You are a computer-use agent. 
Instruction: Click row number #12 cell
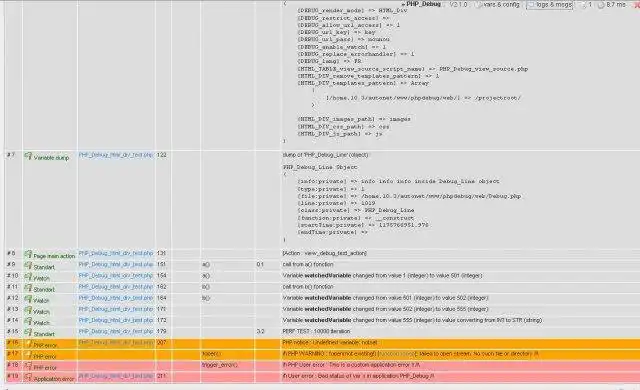point(13,298)
